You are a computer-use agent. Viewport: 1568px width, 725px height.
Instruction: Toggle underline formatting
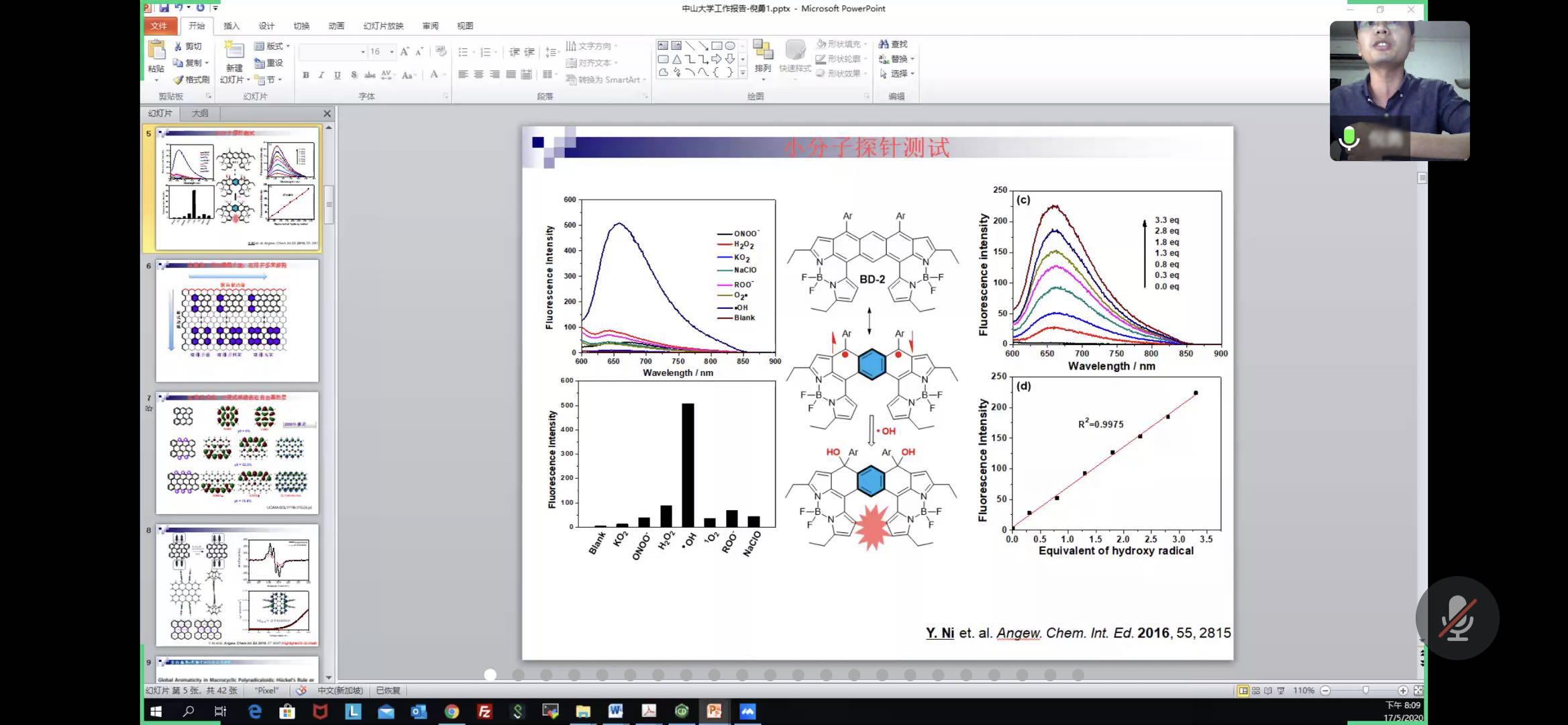coord(337,75)
